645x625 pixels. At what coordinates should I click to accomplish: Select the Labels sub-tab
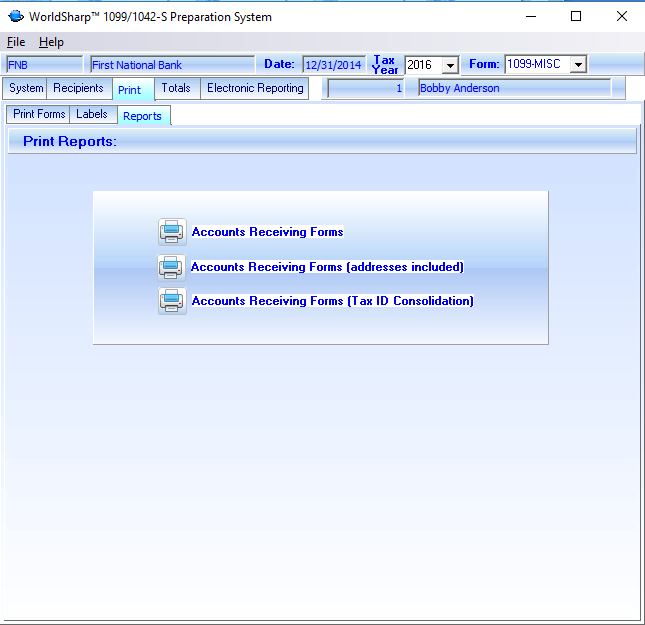(92, 115)
